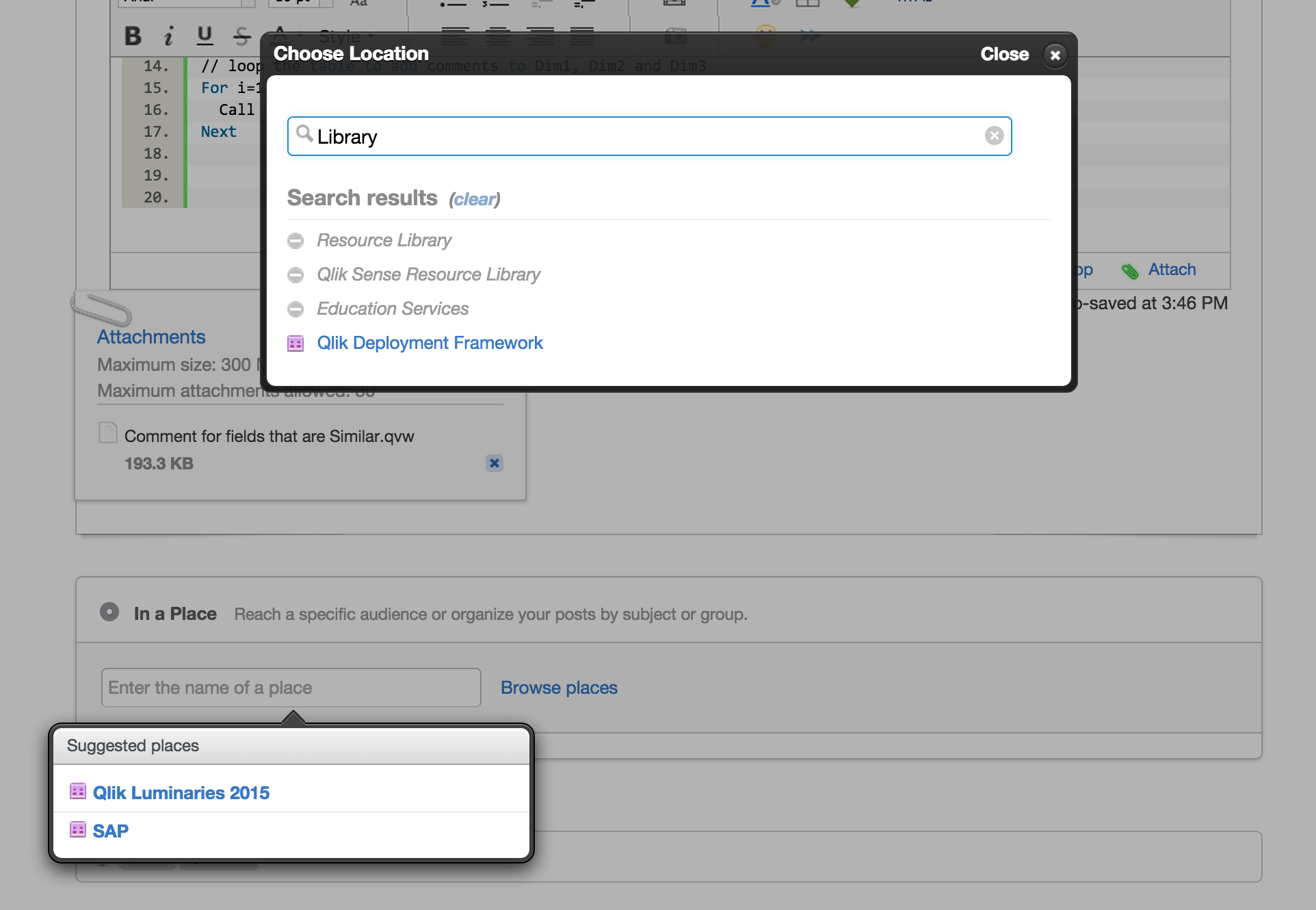
Task: Focus the Enter the name of a place field
Action: click(291, 688)
